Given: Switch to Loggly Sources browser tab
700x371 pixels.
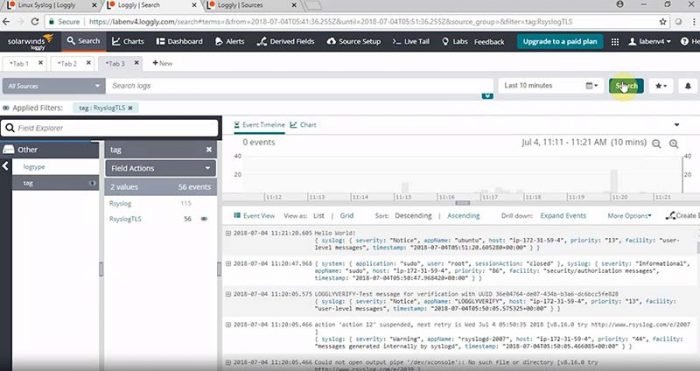Looking at the screenshot, I should click(x=253, y=5).
